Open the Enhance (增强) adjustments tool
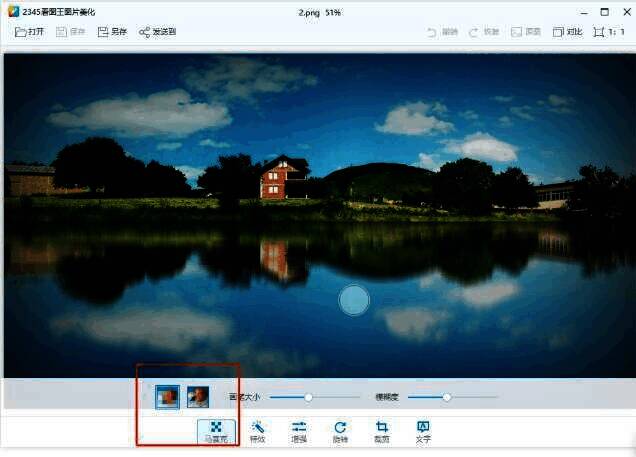The image size is (636, 457). pyautogui.click(x=298, y=431)
